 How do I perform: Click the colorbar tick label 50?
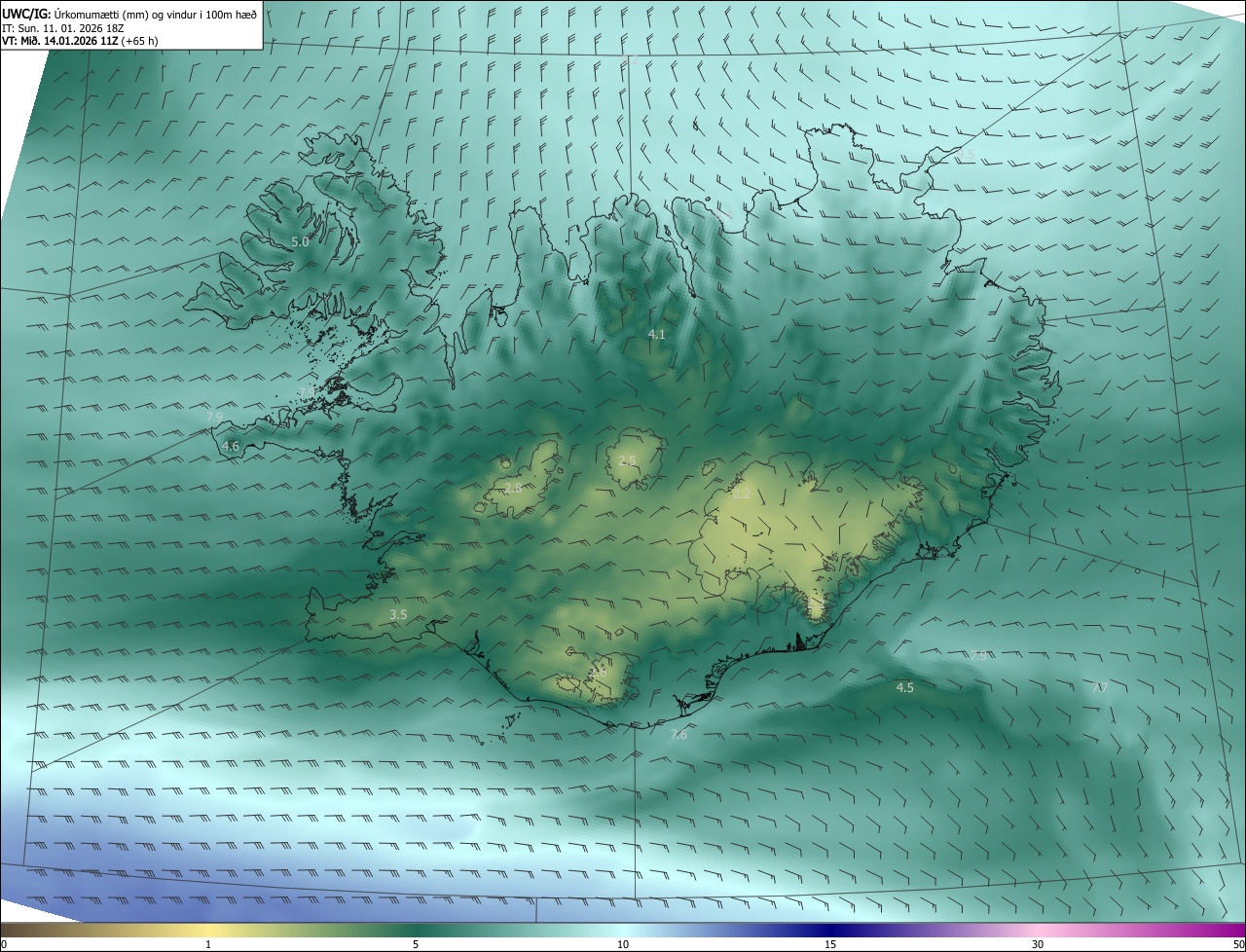click(1238, 944)
